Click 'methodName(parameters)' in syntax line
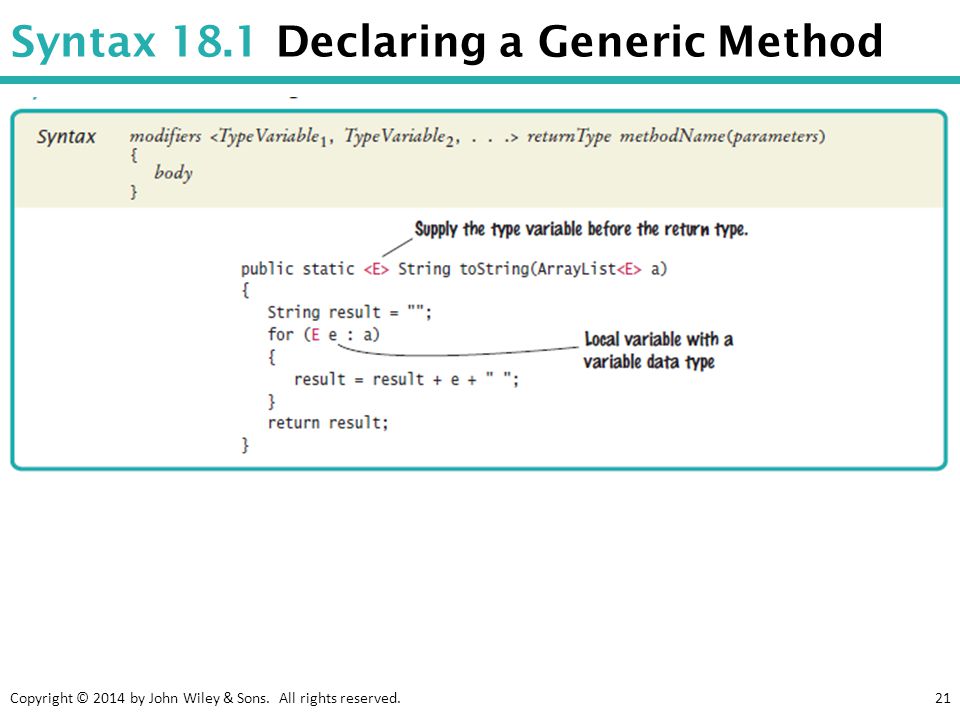 (x=722, y=136)
